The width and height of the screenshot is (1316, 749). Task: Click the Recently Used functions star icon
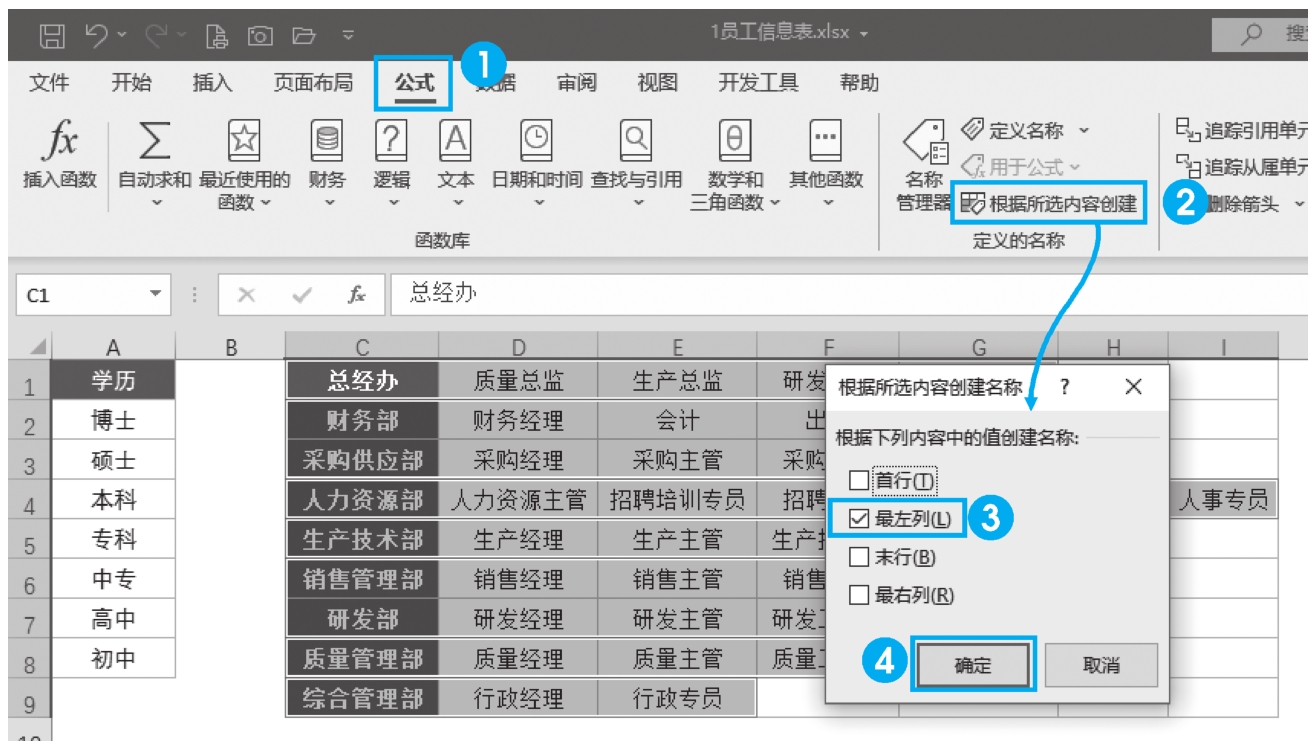(x=244, y=143)
